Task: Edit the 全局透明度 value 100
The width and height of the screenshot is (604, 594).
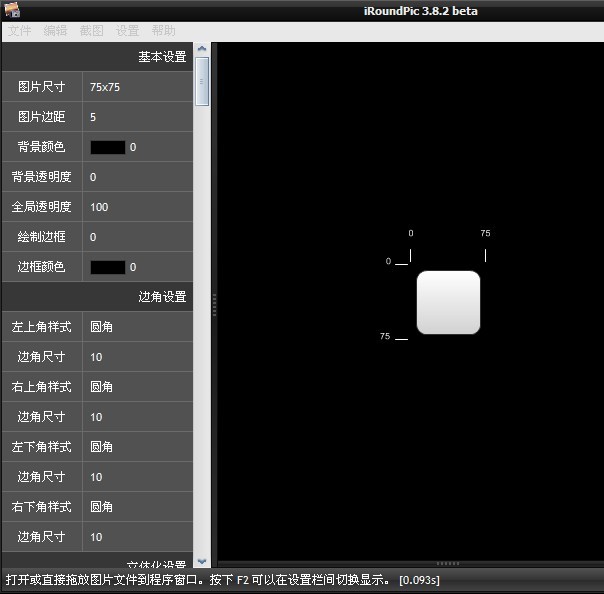Action: point(138,207)
